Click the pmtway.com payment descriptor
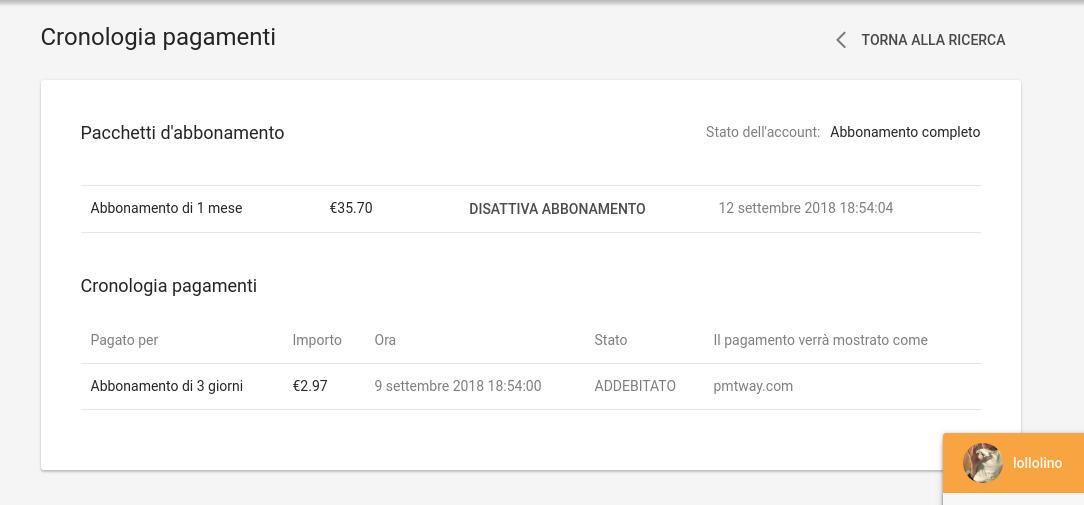1084x505 pixels. 753,386
